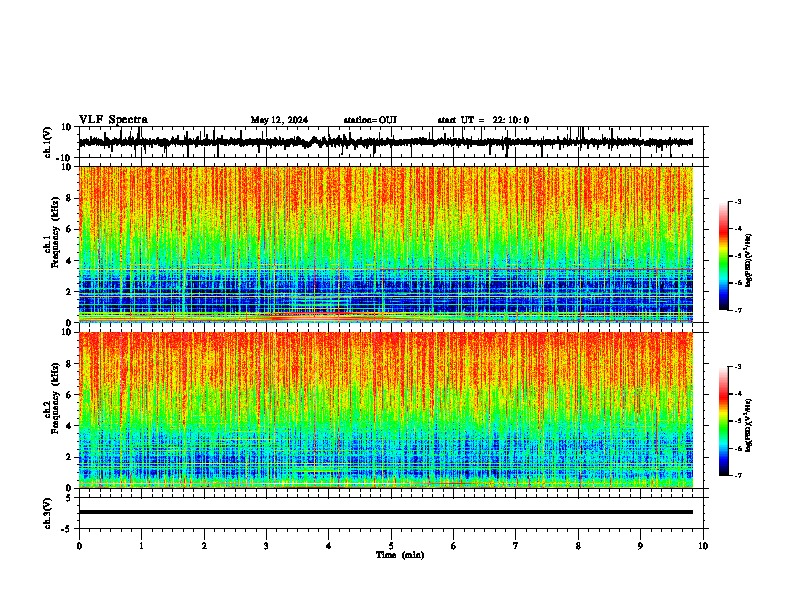Click inside the ch.1 spectrogram panel
This screenshot has width=792, height=612.
tap(385, 244)
